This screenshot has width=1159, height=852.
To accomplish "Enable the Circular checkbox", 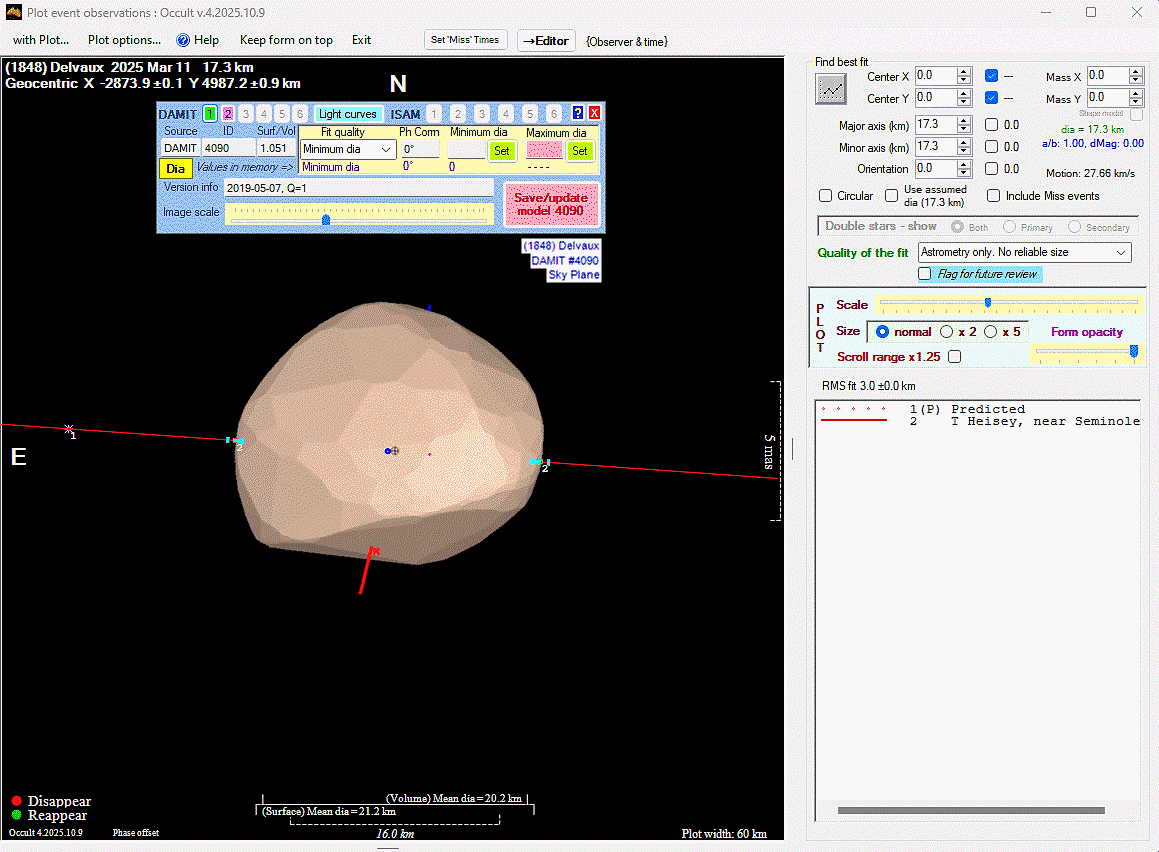I will click(x=826, y=196).
